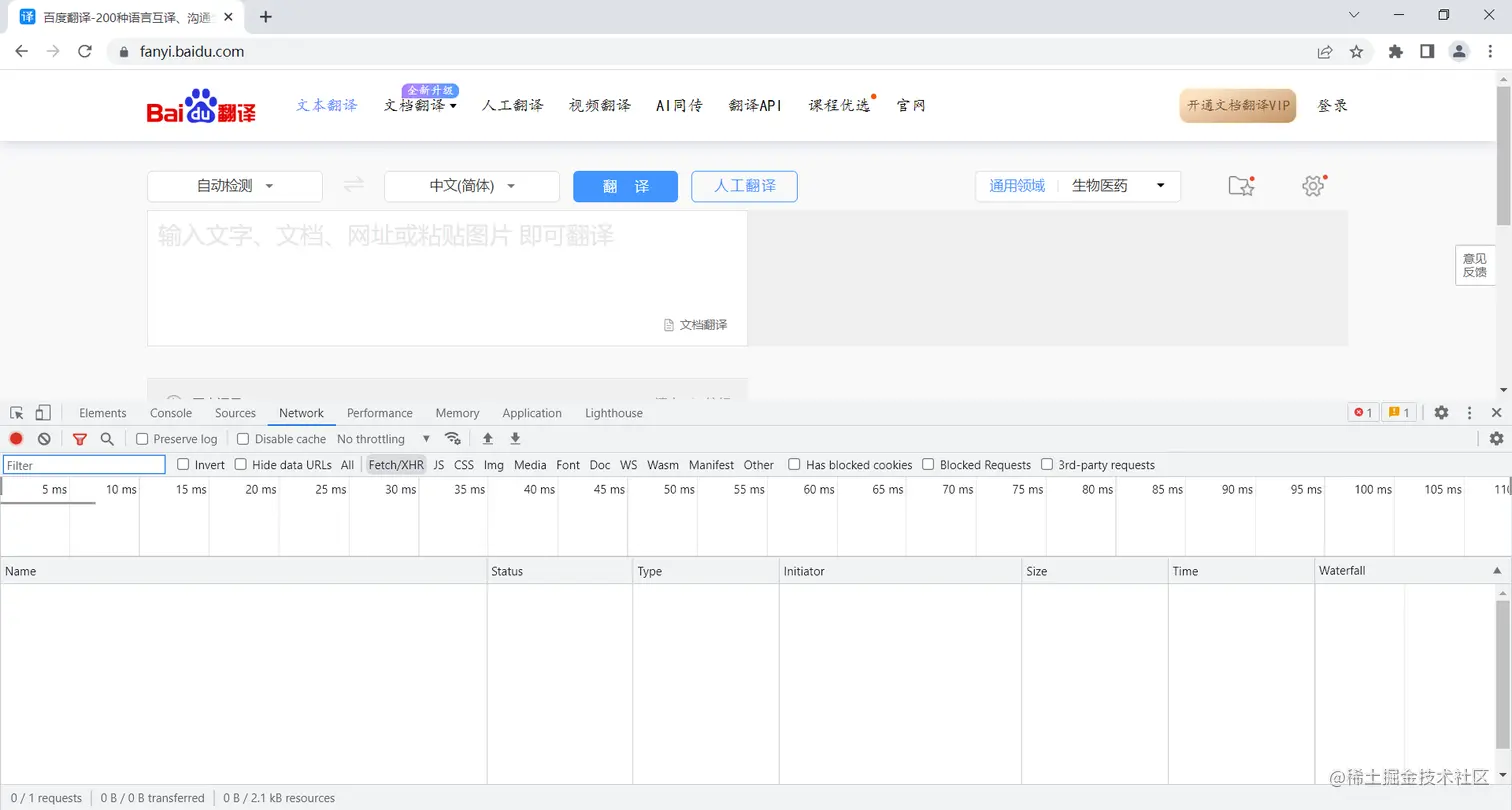Check the Blocked Requests checkbox
This screenshot has height=810, width=1512.
pos(928,464)
